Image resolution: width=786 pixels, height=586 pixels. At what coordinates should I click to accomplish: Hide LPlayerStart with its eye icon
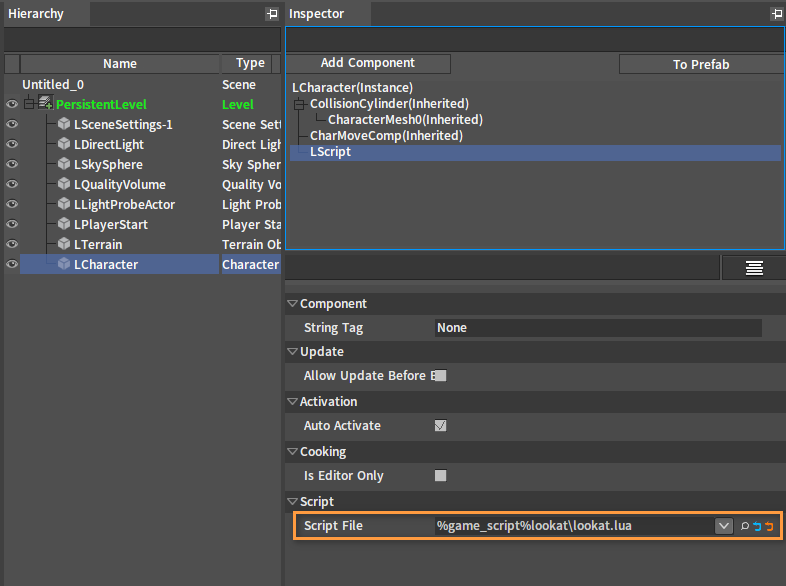coord(12,225)
